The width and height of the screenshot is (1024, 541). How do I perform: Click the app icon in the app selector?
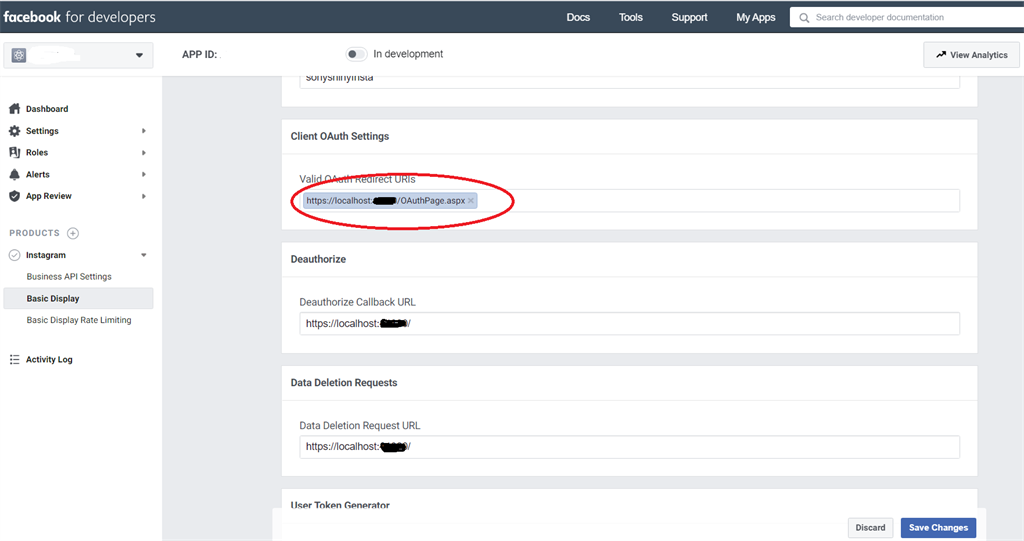(19, 56)
